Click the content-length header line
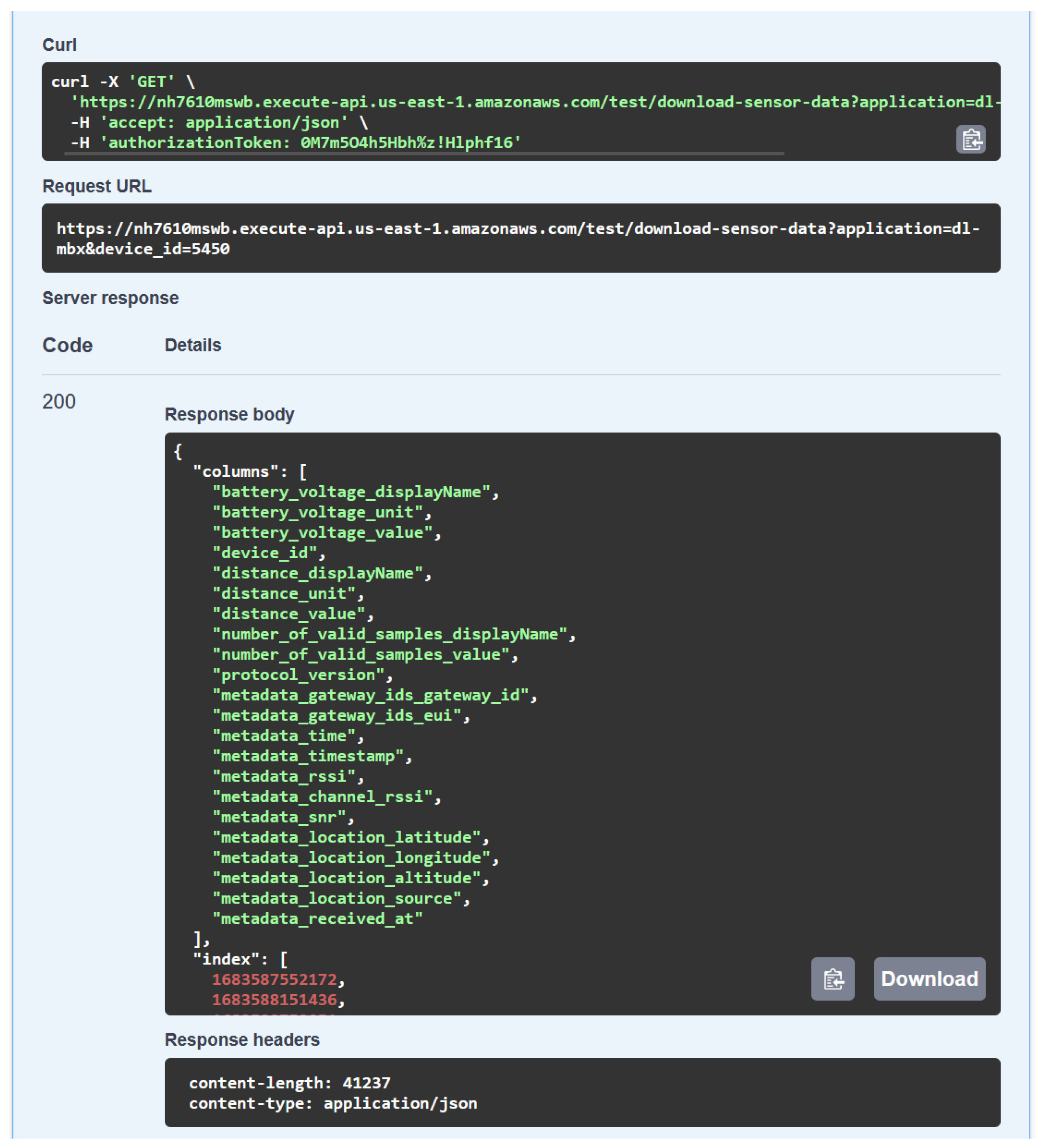The width and height of the screenshot is (1041, 1148). (x=289, y=1082)
